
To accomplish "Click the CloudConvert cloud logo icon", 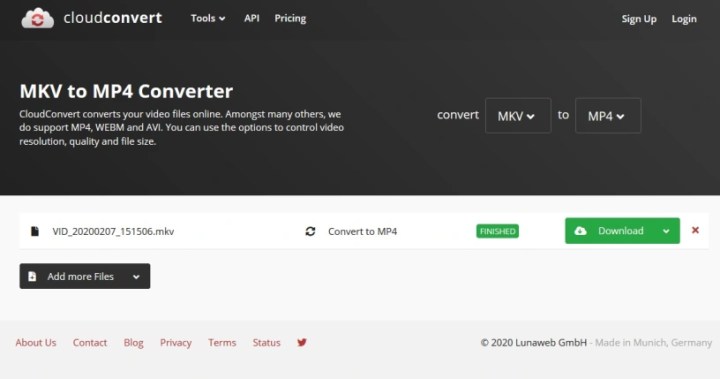I will [x=38, y=18].
